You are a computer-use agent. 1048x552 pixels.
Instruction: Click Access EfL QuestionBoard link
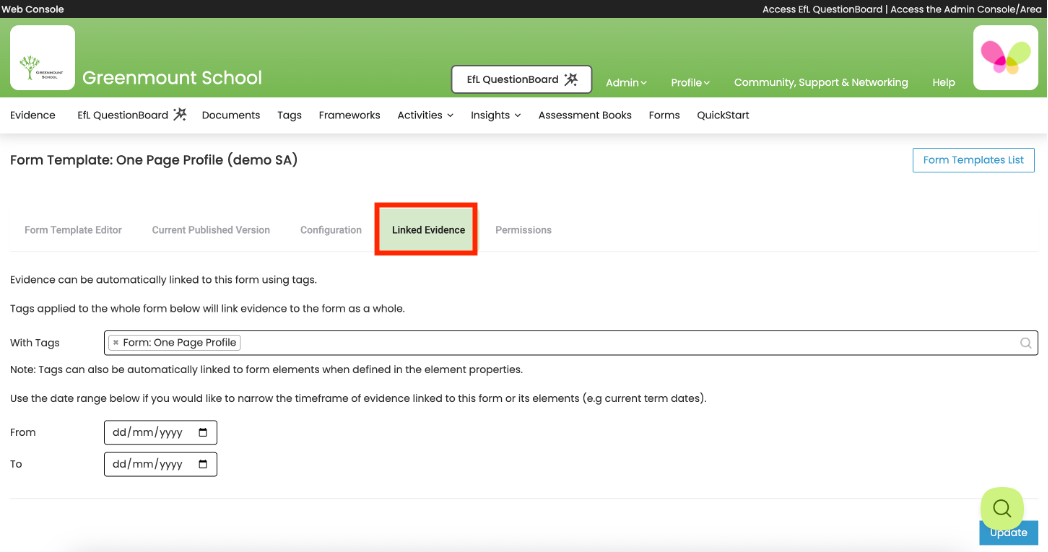pos(822,9)
